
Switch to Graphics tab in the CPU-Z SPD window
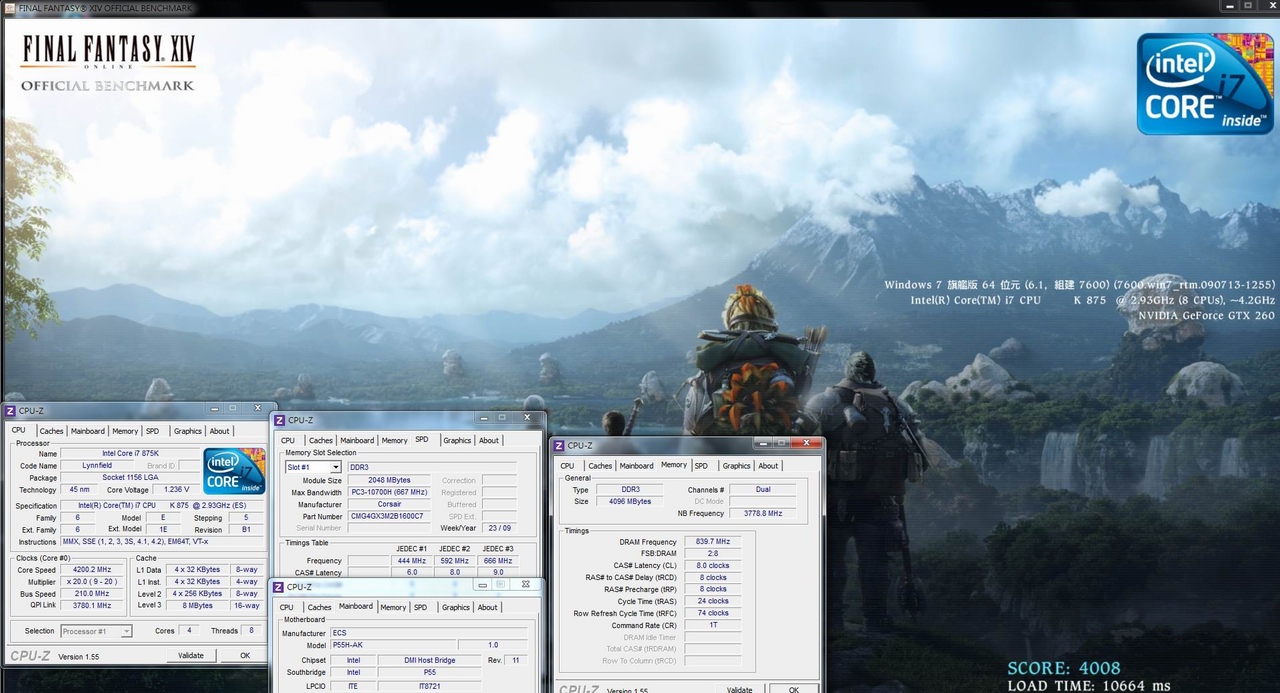tap(457, 440)
